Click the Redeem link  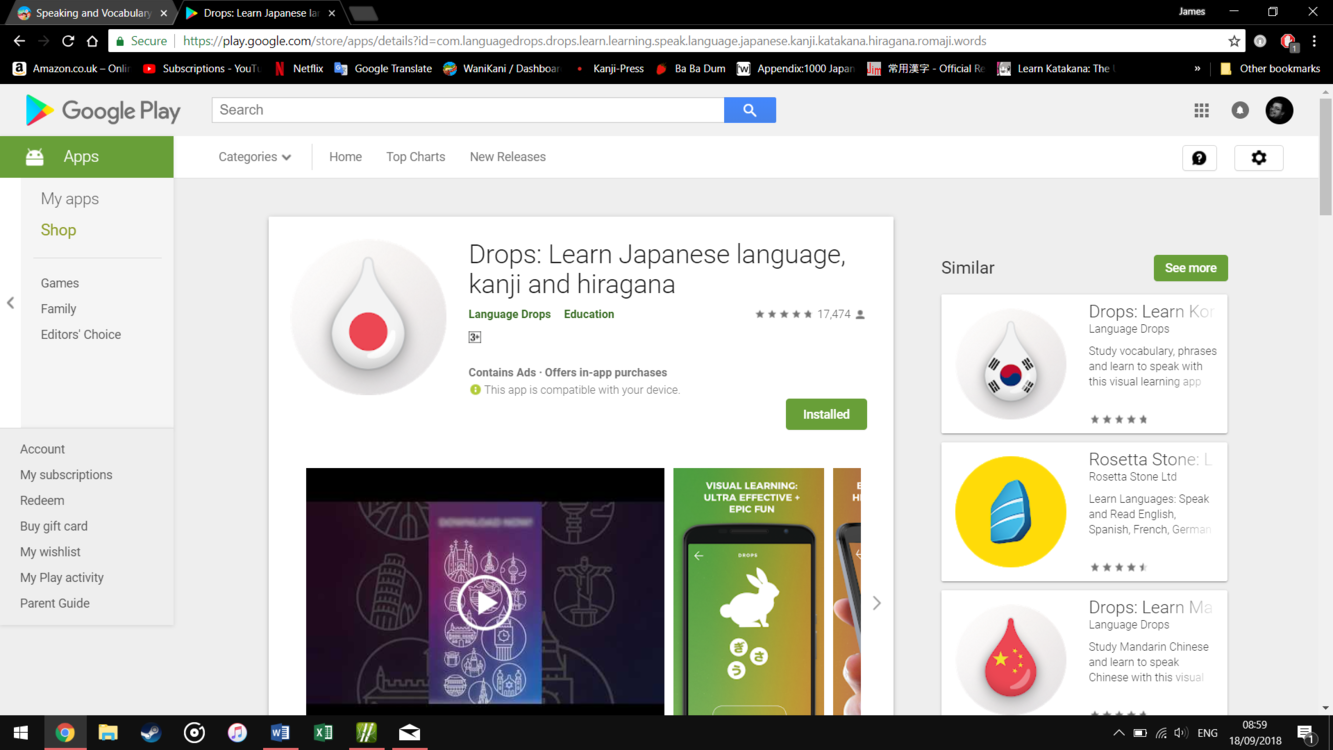[42, 501]
